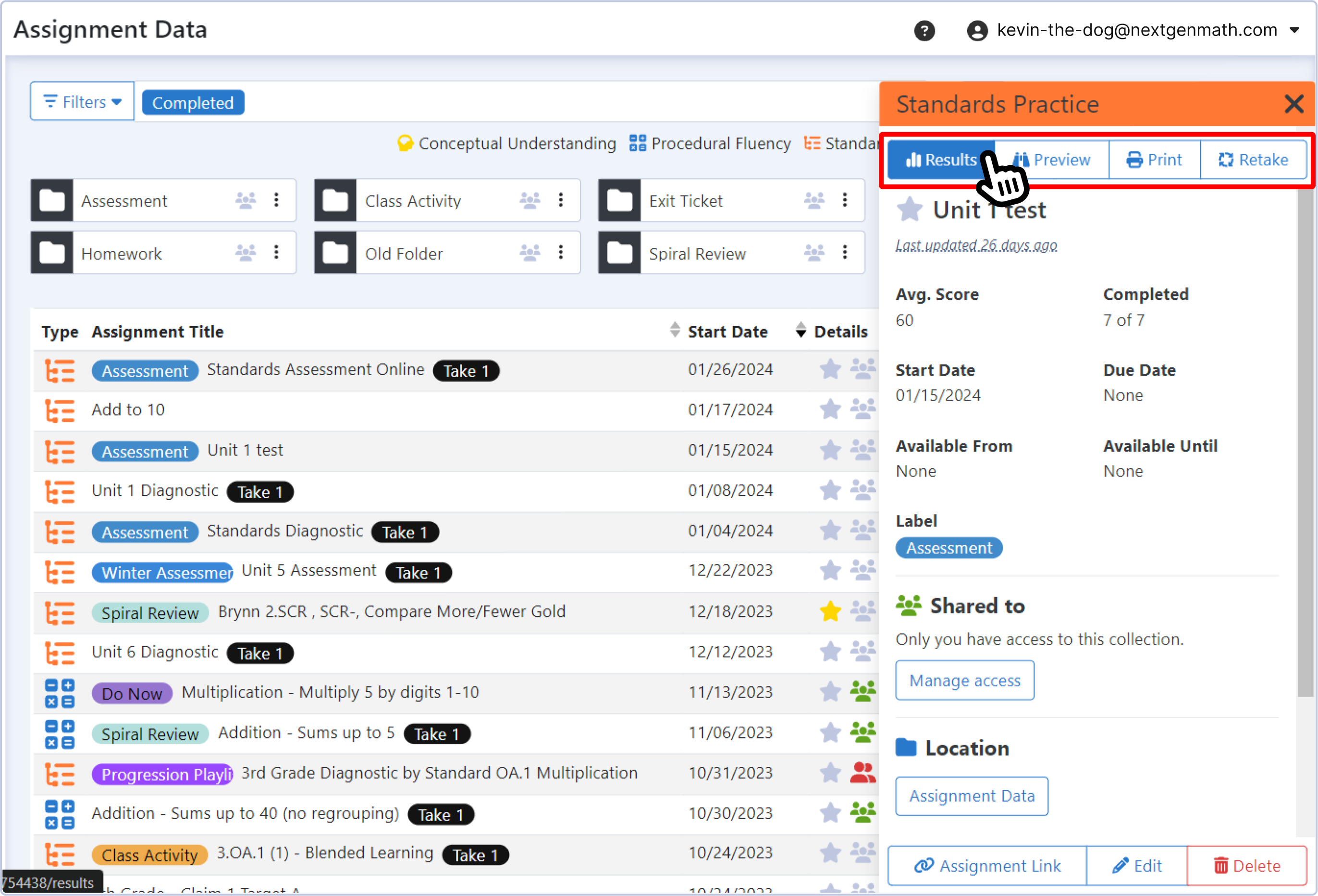The height and width of the screenshot is (896, 1318).
Task: Click the star icon beside Unit 1 test title
Action: click(910, 209)
